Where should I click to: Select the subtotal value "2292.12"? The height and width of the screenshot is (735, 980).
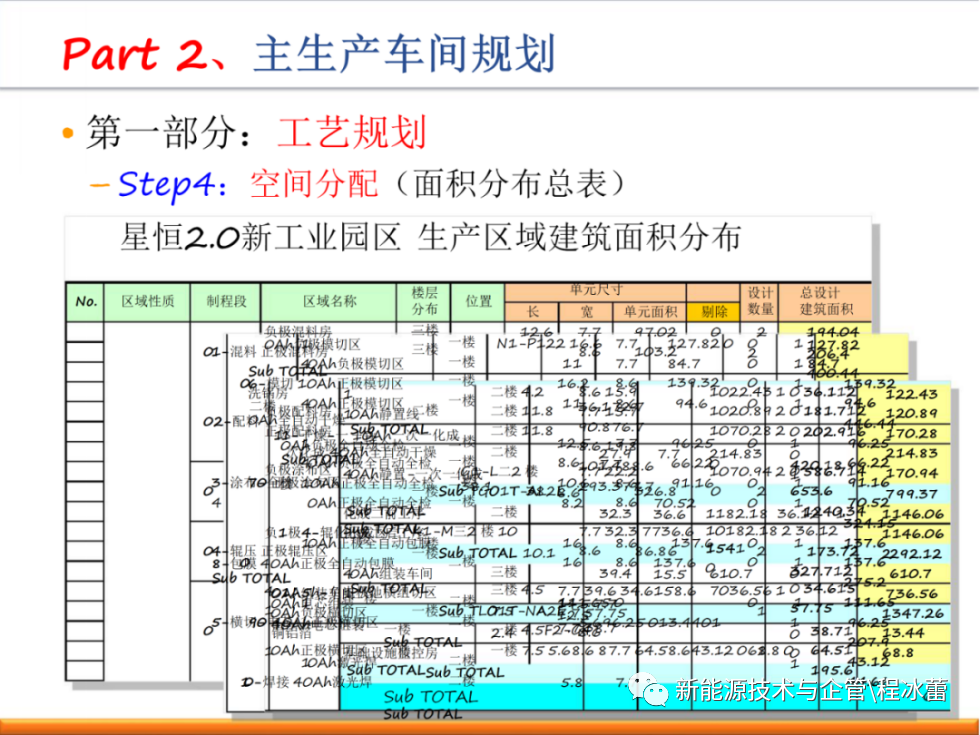click(x=911, y=554)
